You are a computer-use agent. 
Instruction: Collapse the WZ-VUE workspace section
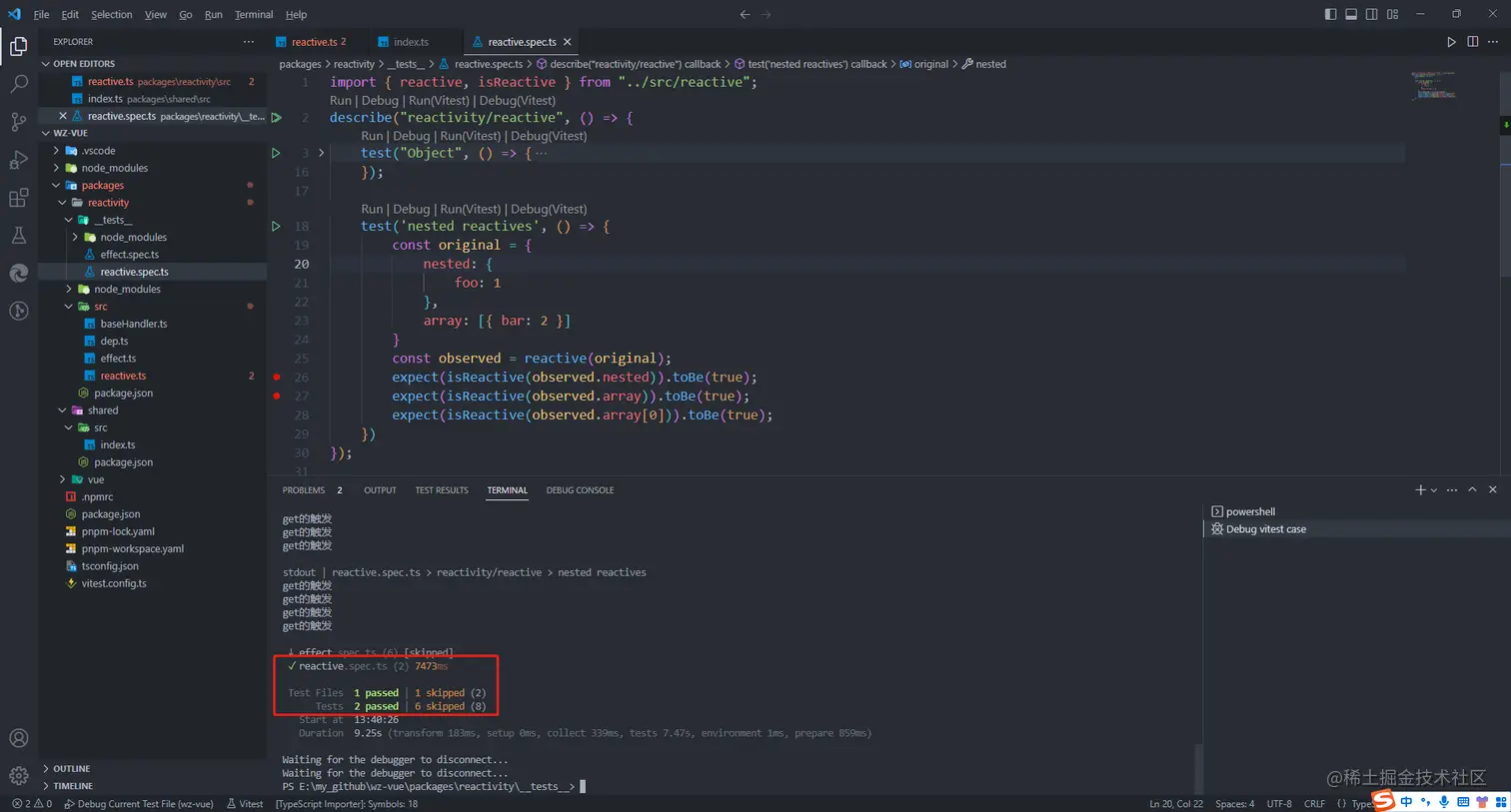coord(46,133)
